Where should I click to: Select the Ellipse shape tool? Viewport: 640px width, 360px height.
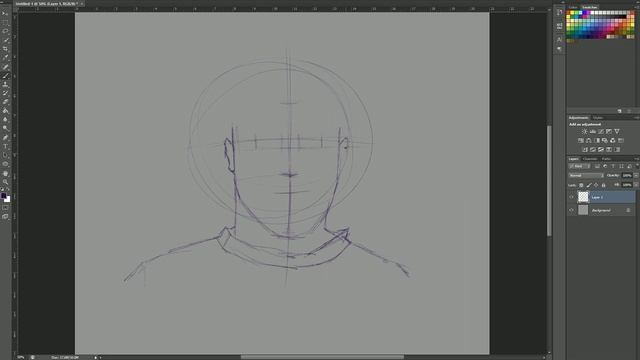coord(5,164)
